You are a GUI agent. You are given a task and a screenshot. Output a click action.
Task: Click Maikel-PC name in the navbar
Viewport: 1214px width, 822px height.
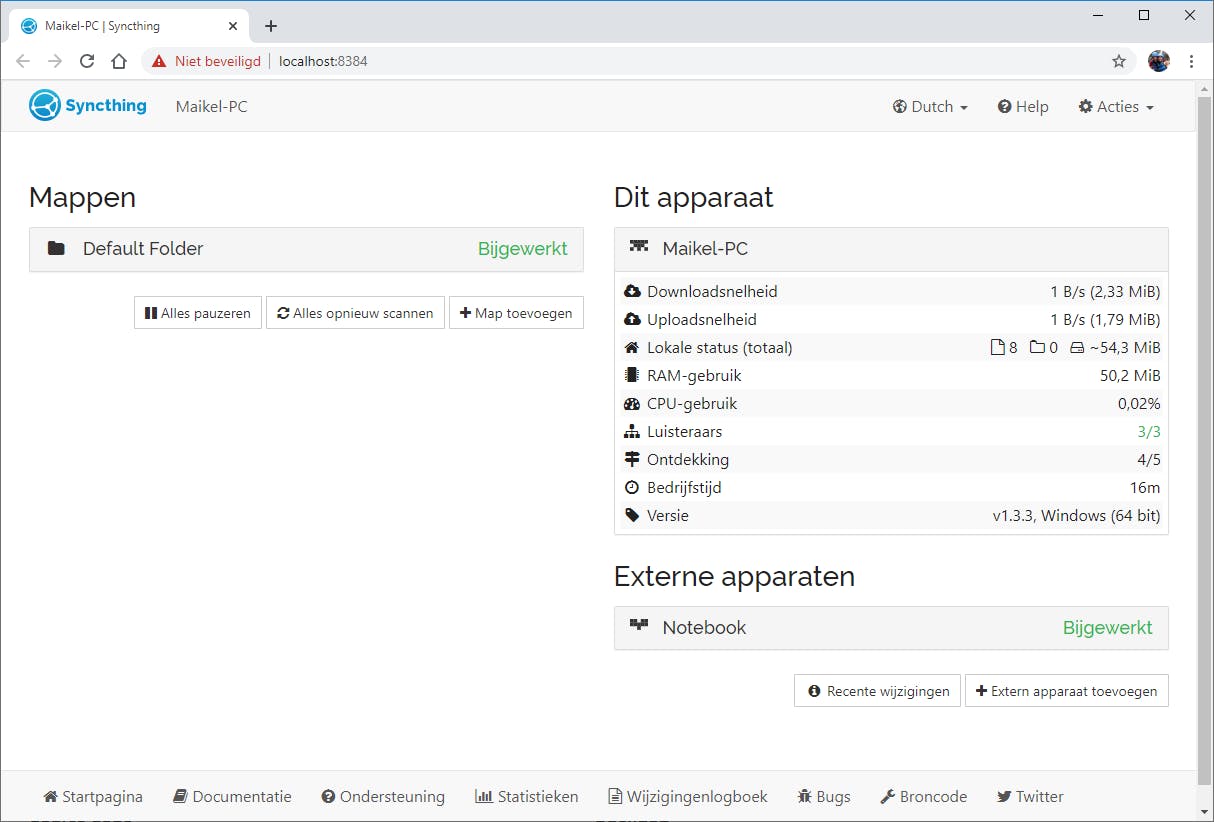tap(211, 106)
